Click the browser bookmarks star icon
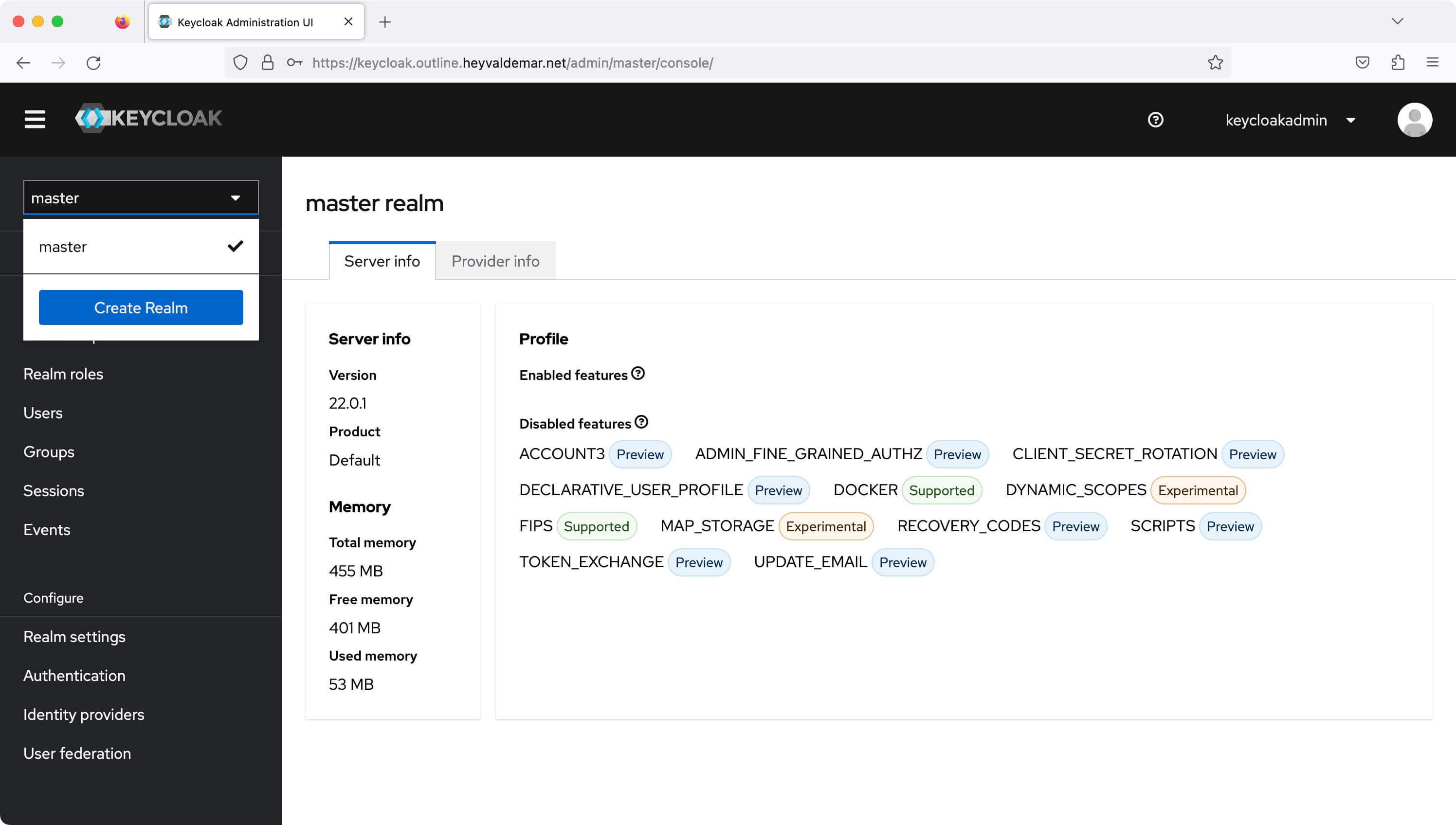 [1215, 62]
